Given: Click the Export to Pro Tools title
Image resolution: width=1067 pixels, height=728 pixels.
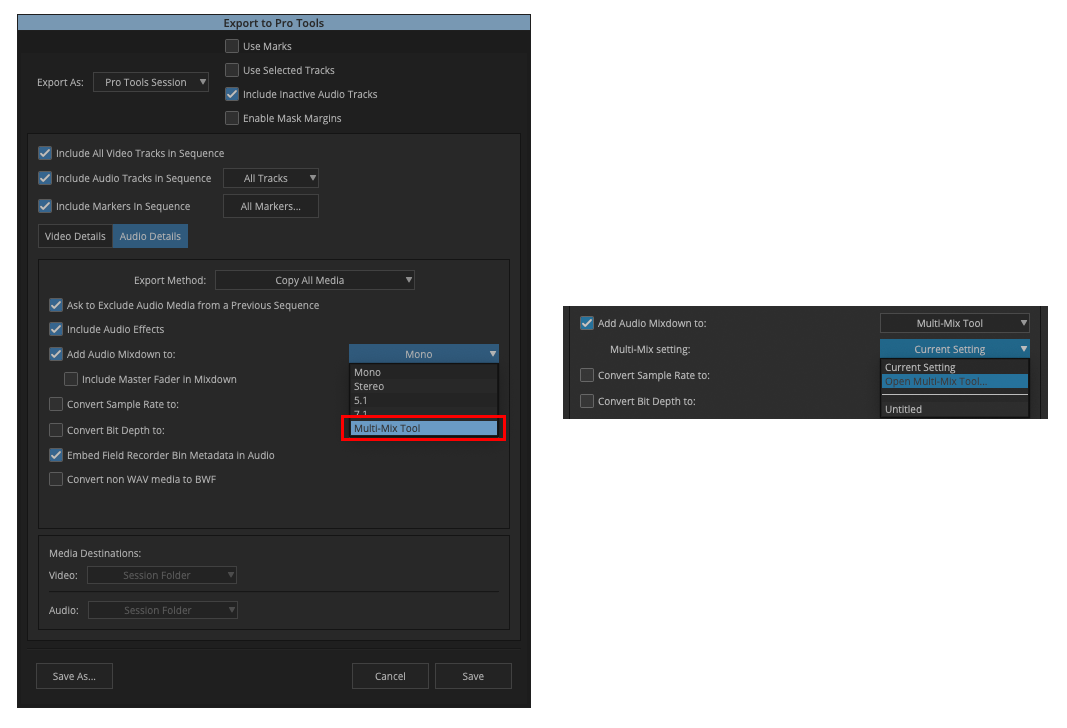Looking at the screenshot, I should (274, 23).
